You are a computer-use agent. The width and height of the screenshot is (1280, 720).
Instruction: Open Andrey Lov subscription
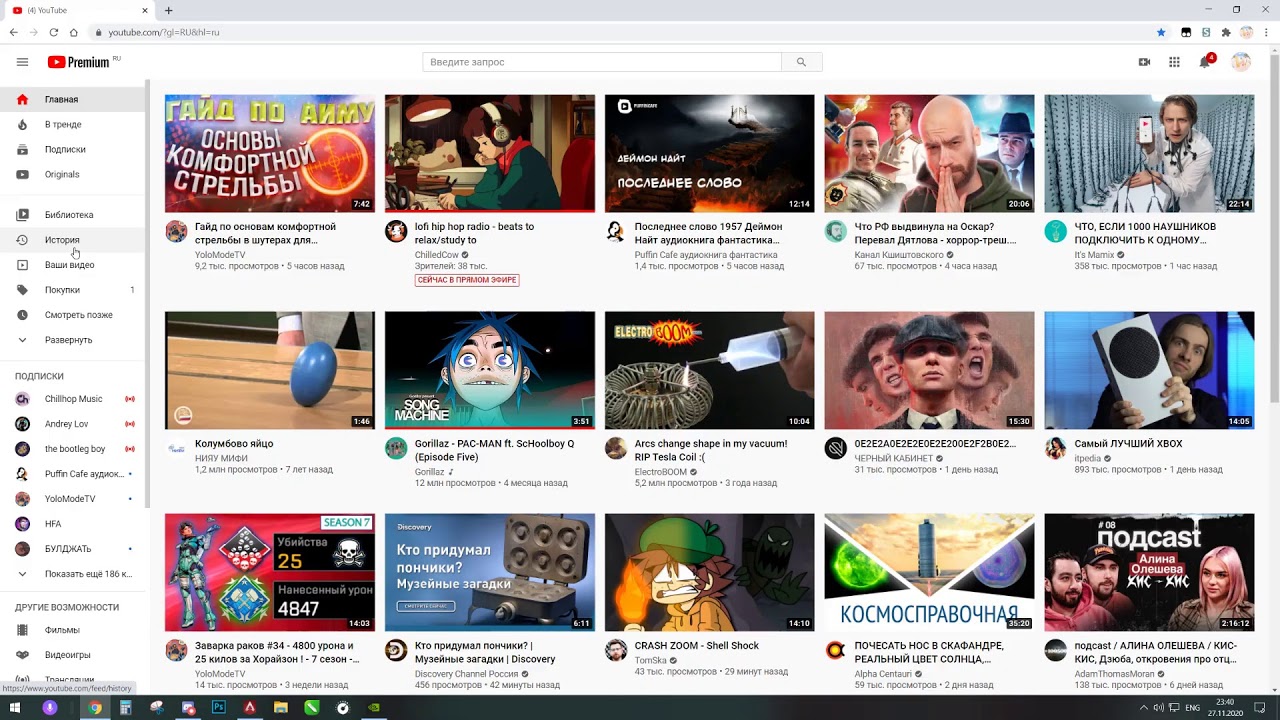tap(72, 424)
